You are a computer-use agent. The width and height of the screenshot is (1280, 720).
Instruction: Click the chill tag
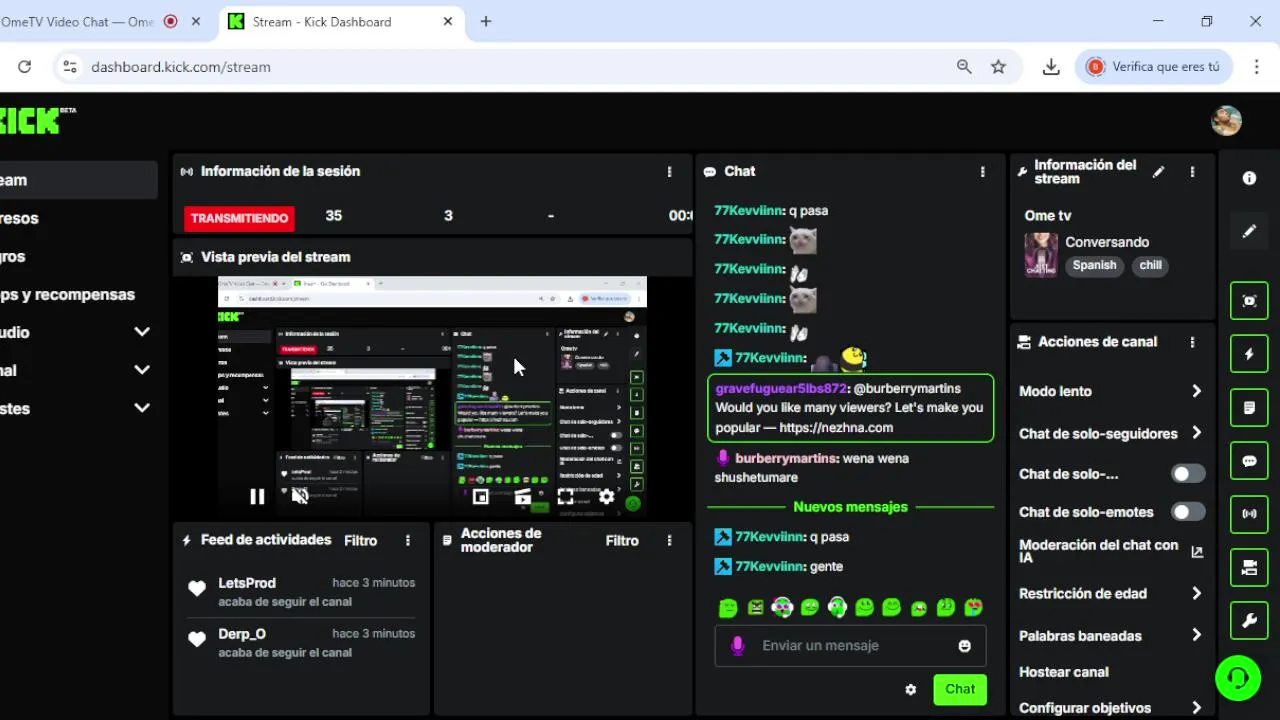[x=1151, y=266]
